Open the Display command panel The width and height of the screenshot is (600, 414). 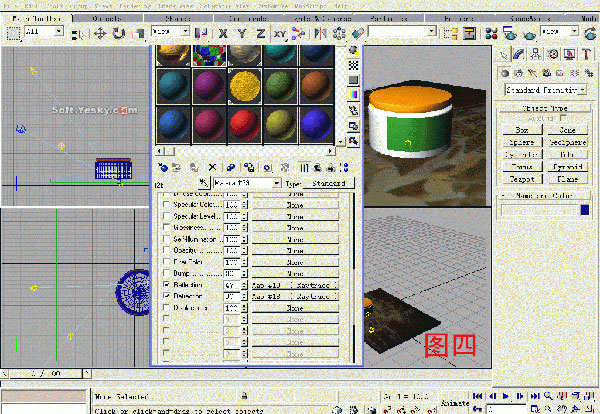point(570,54)
